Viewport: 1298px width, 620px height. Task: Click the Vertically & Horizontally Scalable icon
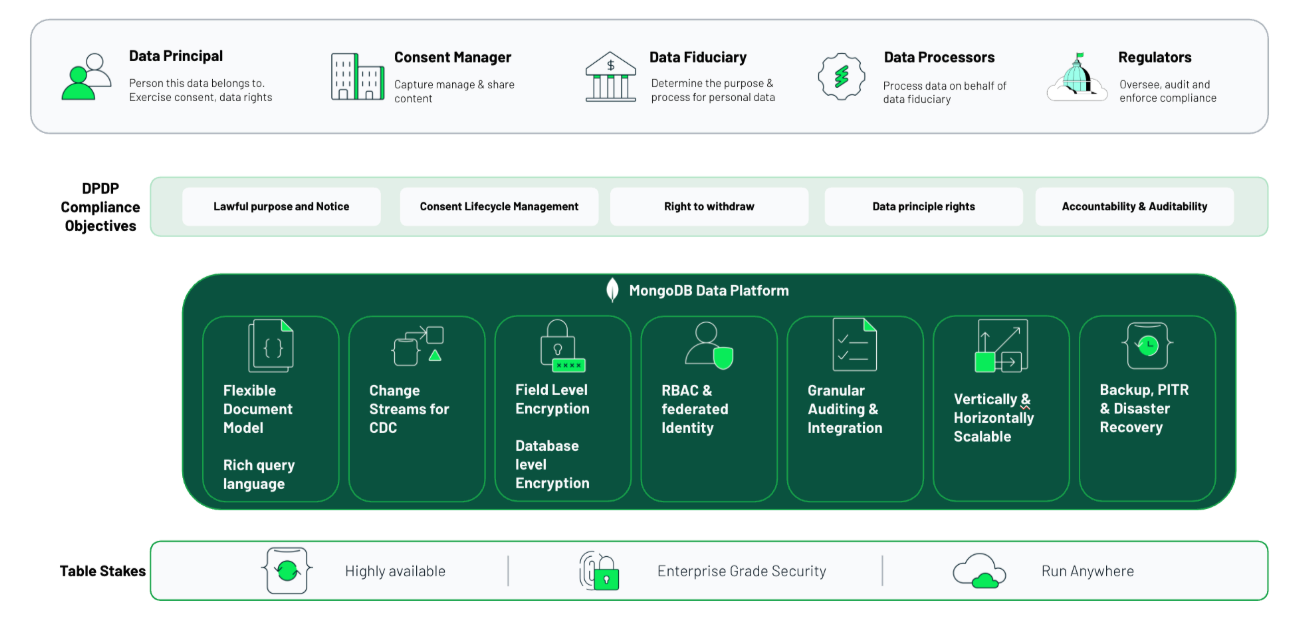pos(1001,346)
